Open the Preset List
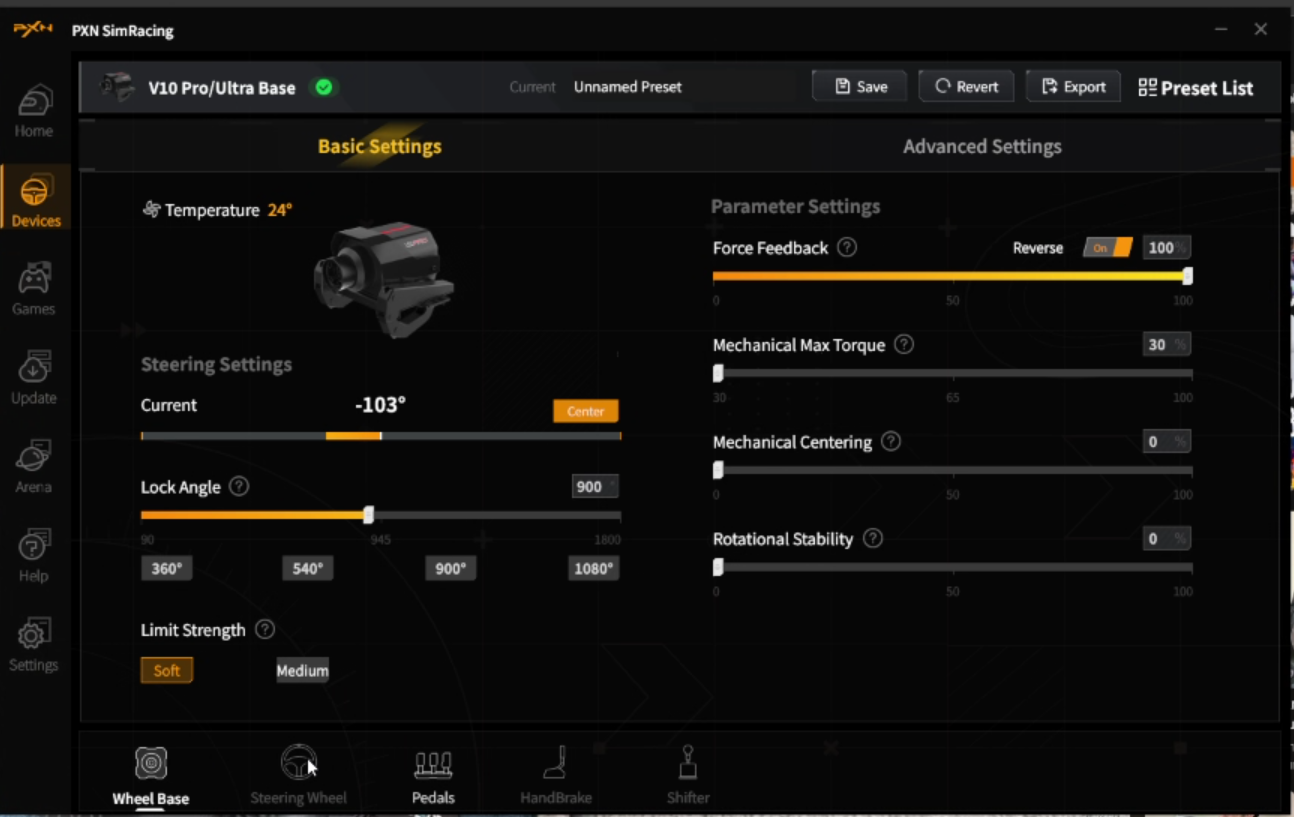Image resolution: width=1294 pixels, height=817 pixels. pyautogui.click(x=1195, y=87)
